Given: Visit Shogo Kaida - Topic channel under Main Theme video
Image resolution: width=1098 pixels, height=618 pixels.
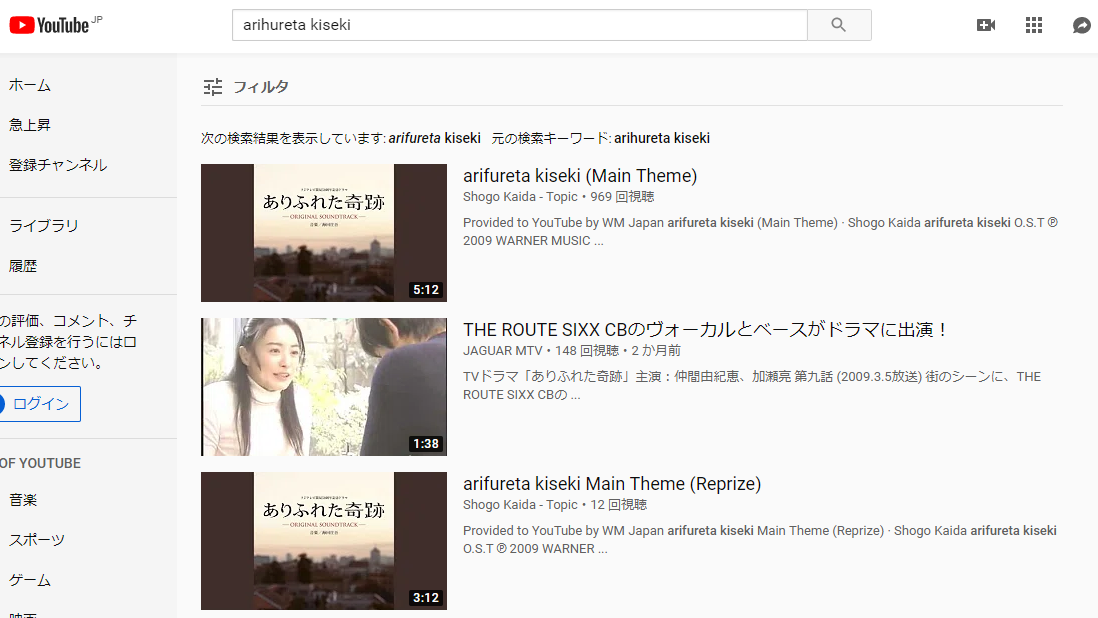Looking at the screenshot, I should tap(520, 197).
